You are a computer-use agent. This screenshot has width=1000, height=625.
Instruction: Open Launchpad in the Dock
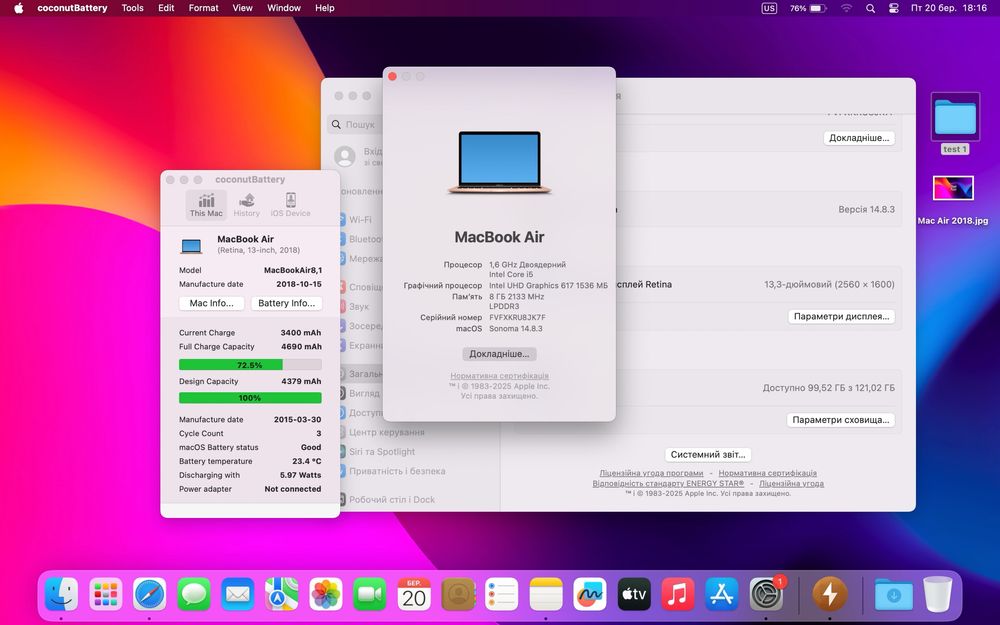[x=106, y=594]
